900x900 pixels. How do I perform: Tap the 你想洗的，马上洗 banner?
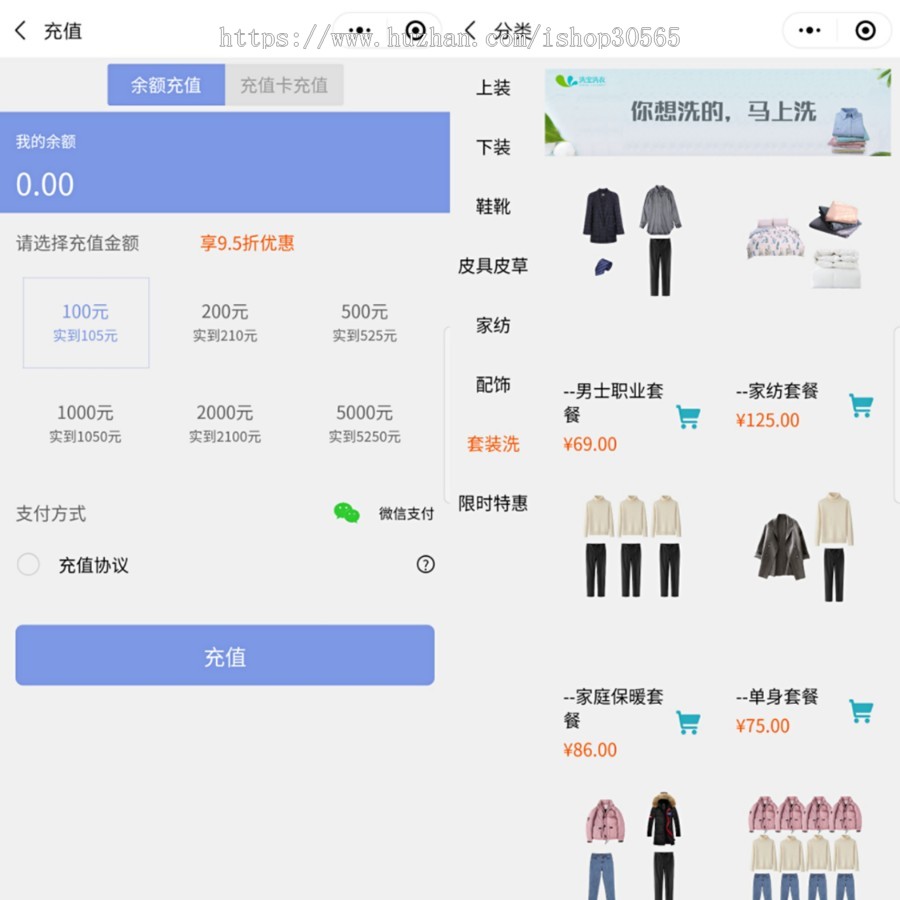pyautogui.click(x=717, y=112)
